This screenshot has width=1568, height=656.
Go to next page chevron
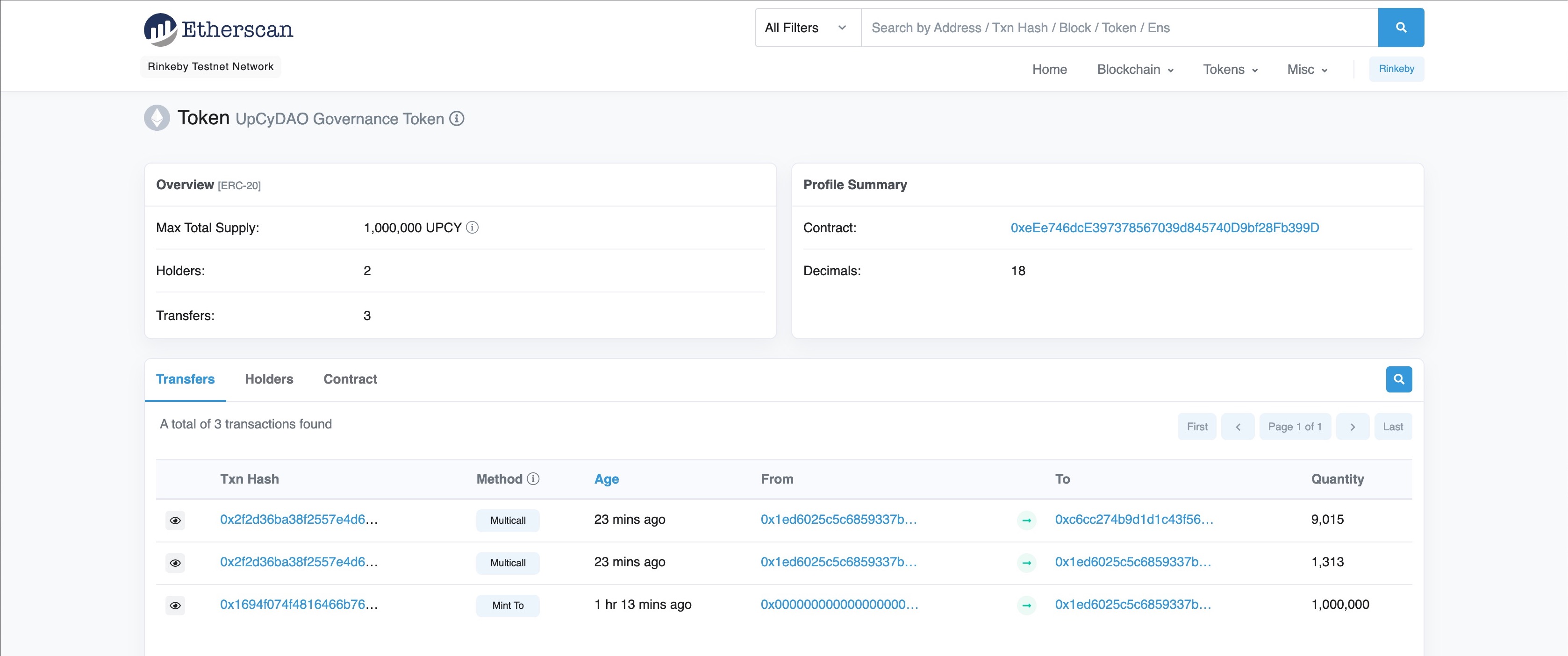(1352, 427)
